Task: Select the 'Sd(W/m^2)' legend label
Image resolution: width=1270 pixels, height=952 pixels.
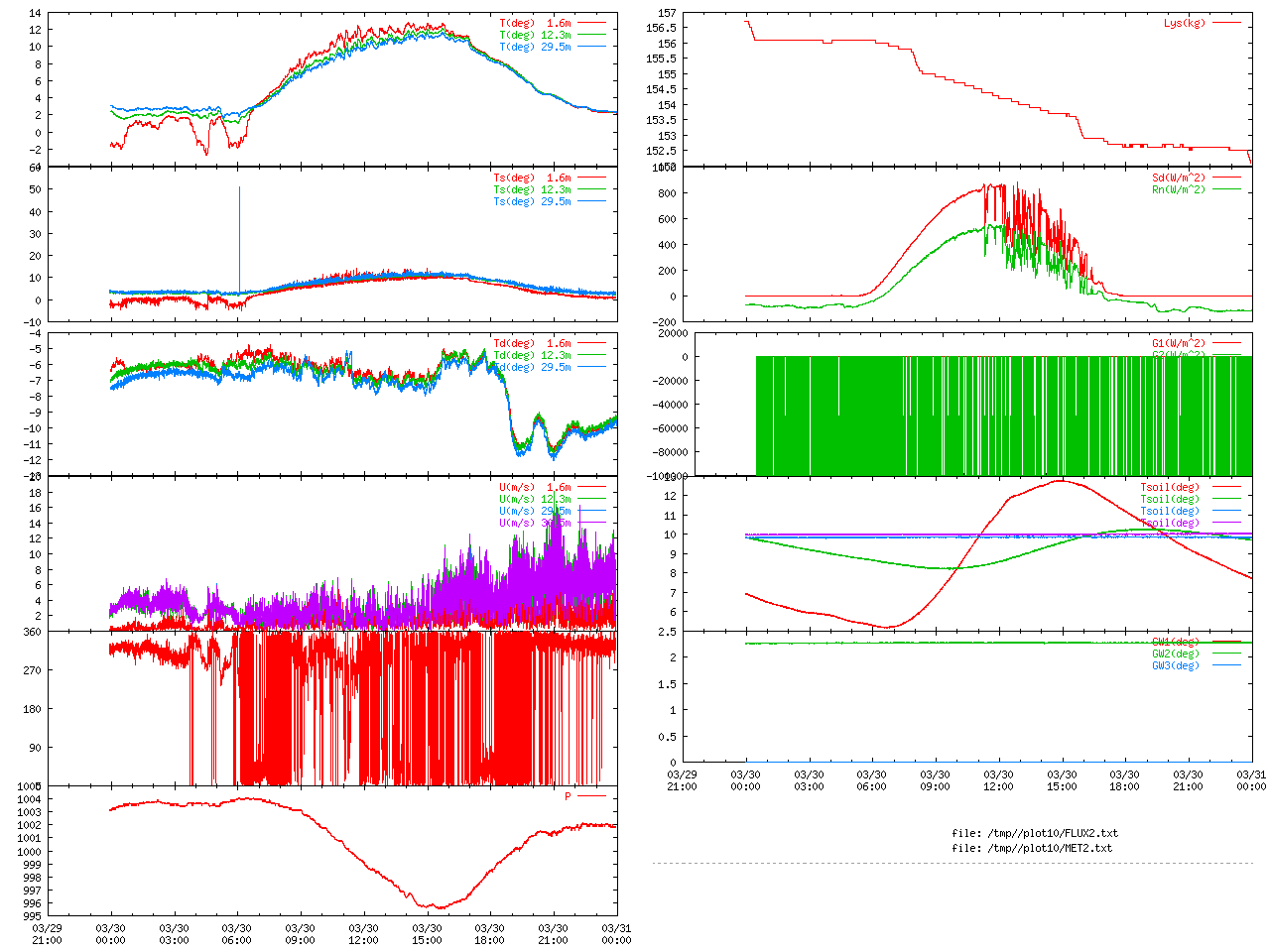Action: (x=1179, y=178)
